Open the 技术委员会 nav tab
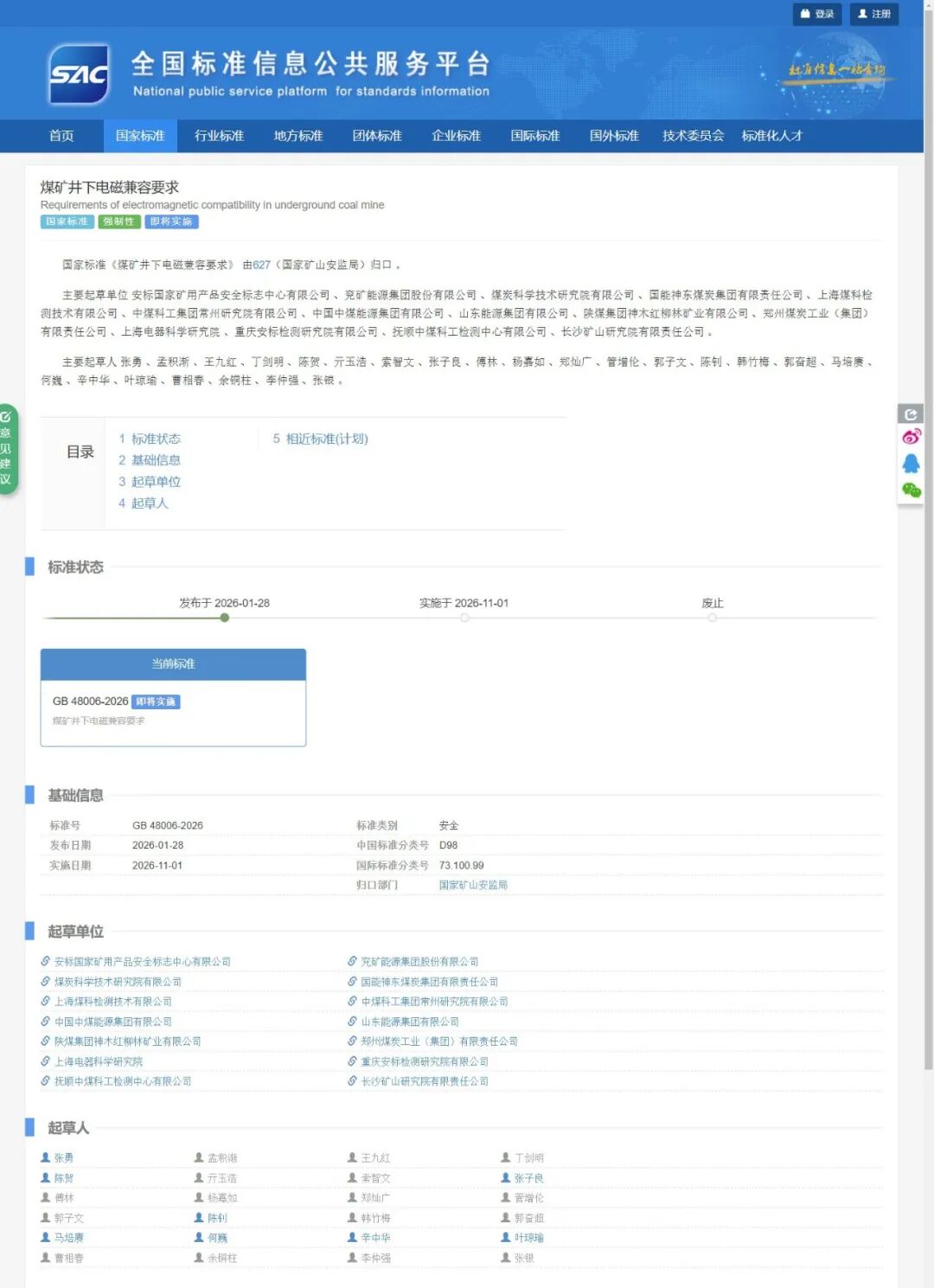The width and height of the screenshot is (934, 1288). click(694, 136)
